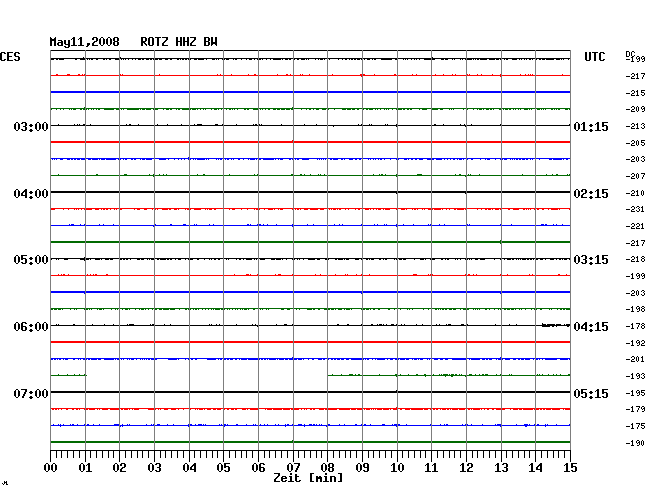Viewport: 650px width, 494px height.
Task: Click the DC offset value -209
Action: pyautogui.click(x=635, y=109)
